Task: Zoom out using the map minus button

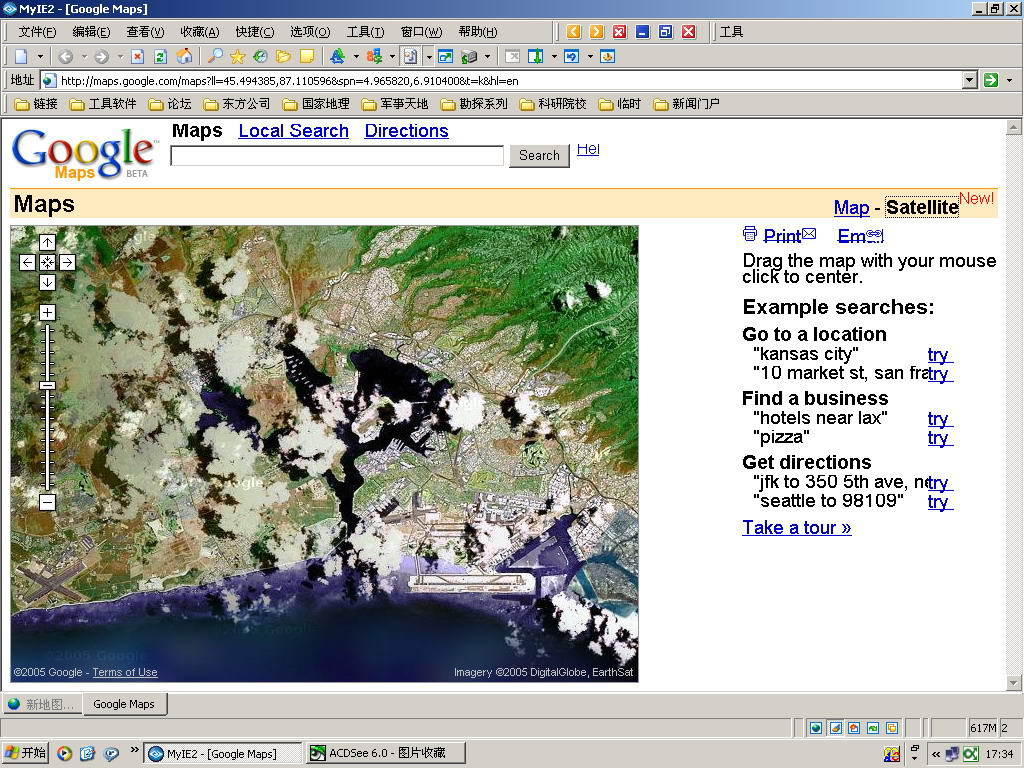Action: click(47, 502)
